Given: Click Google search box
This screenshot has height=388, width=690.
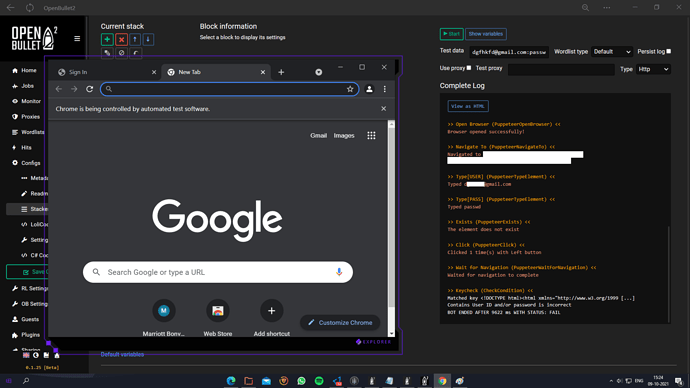Looking at the screenshot, I should click(218, 272).
